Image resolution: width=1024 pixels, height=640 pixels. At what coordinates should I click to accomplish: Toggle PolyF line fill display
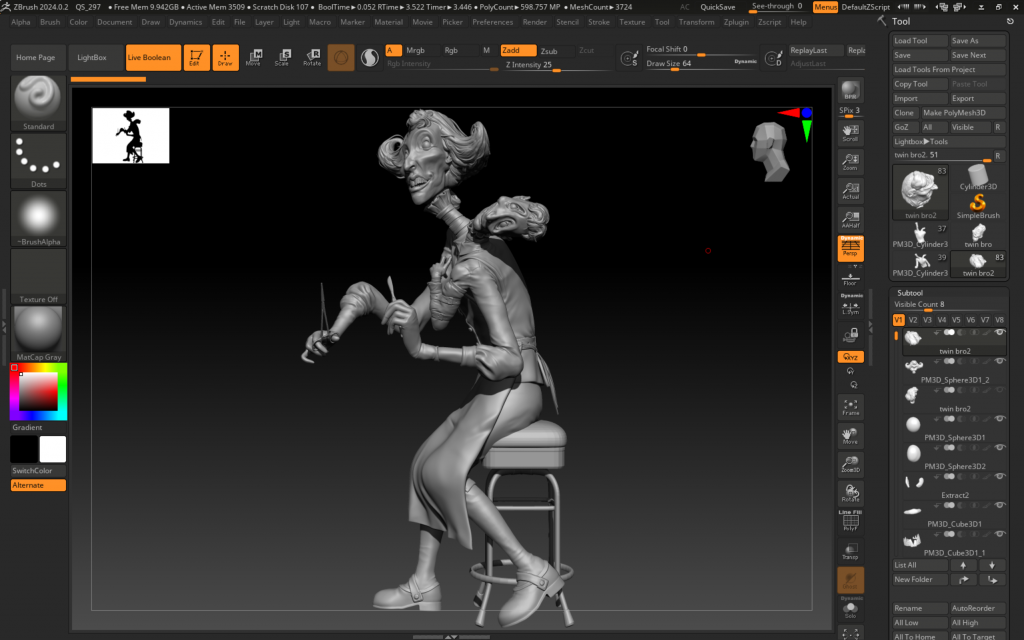(x=850, y=521)
